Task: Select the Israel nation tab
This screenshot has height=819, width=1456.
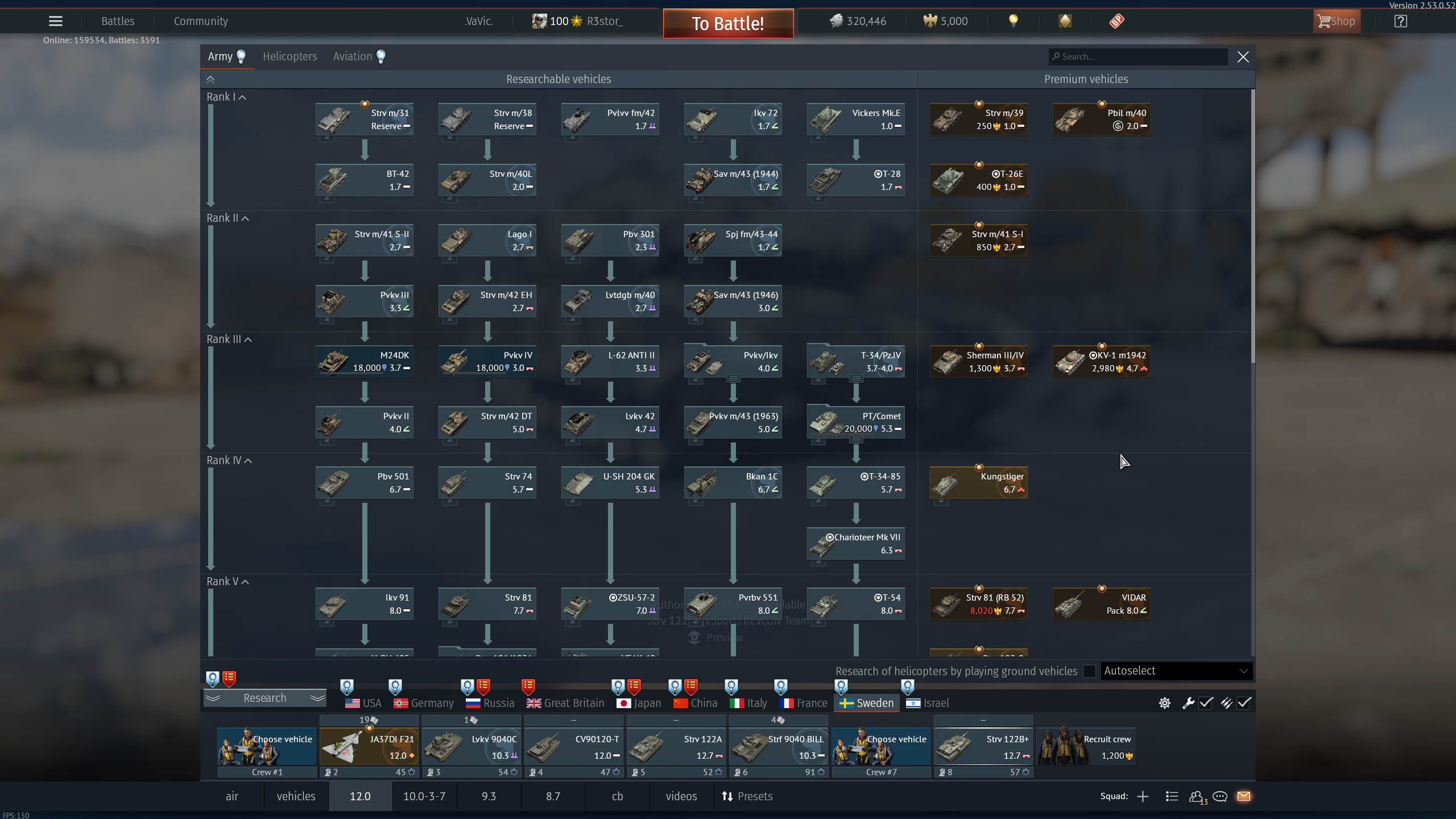Action: (928, 703)
